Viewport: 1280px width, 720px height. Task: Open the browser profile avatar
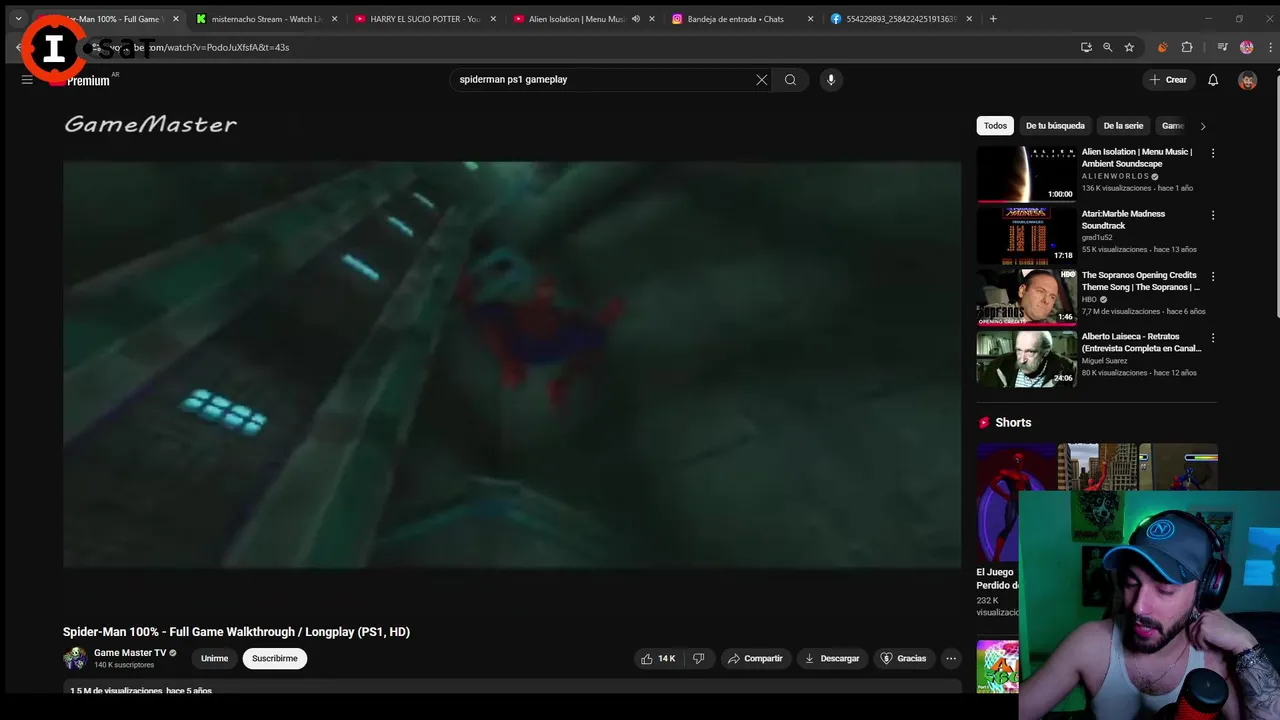click(x=1246, y=47)
